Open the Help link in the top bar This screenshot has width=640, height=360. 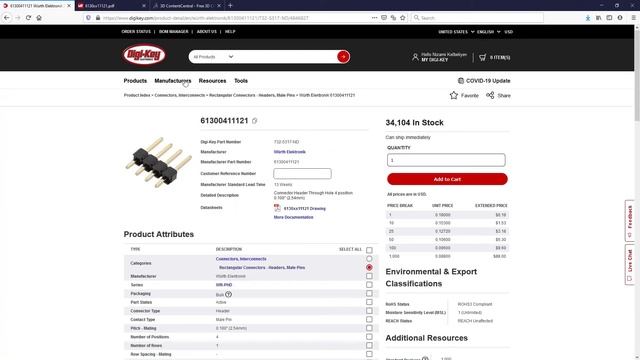click(230, 31)
